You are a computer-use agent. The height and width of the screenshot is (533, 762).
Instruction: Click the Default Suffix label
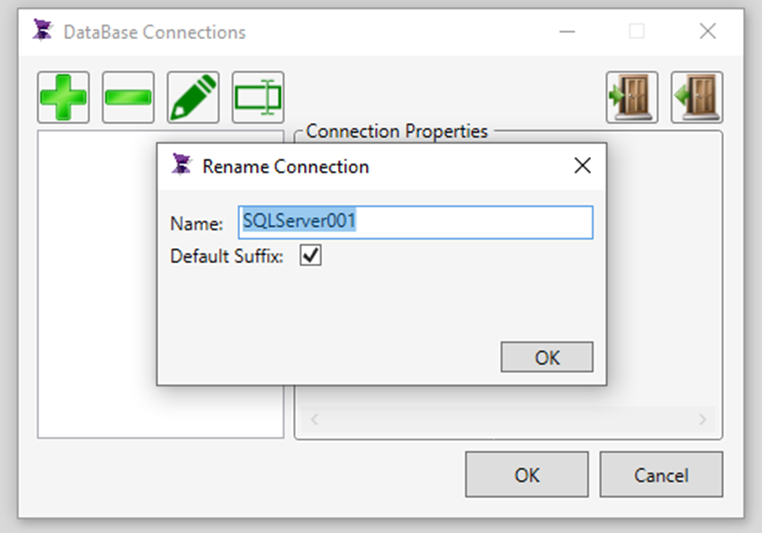[226, 256]
